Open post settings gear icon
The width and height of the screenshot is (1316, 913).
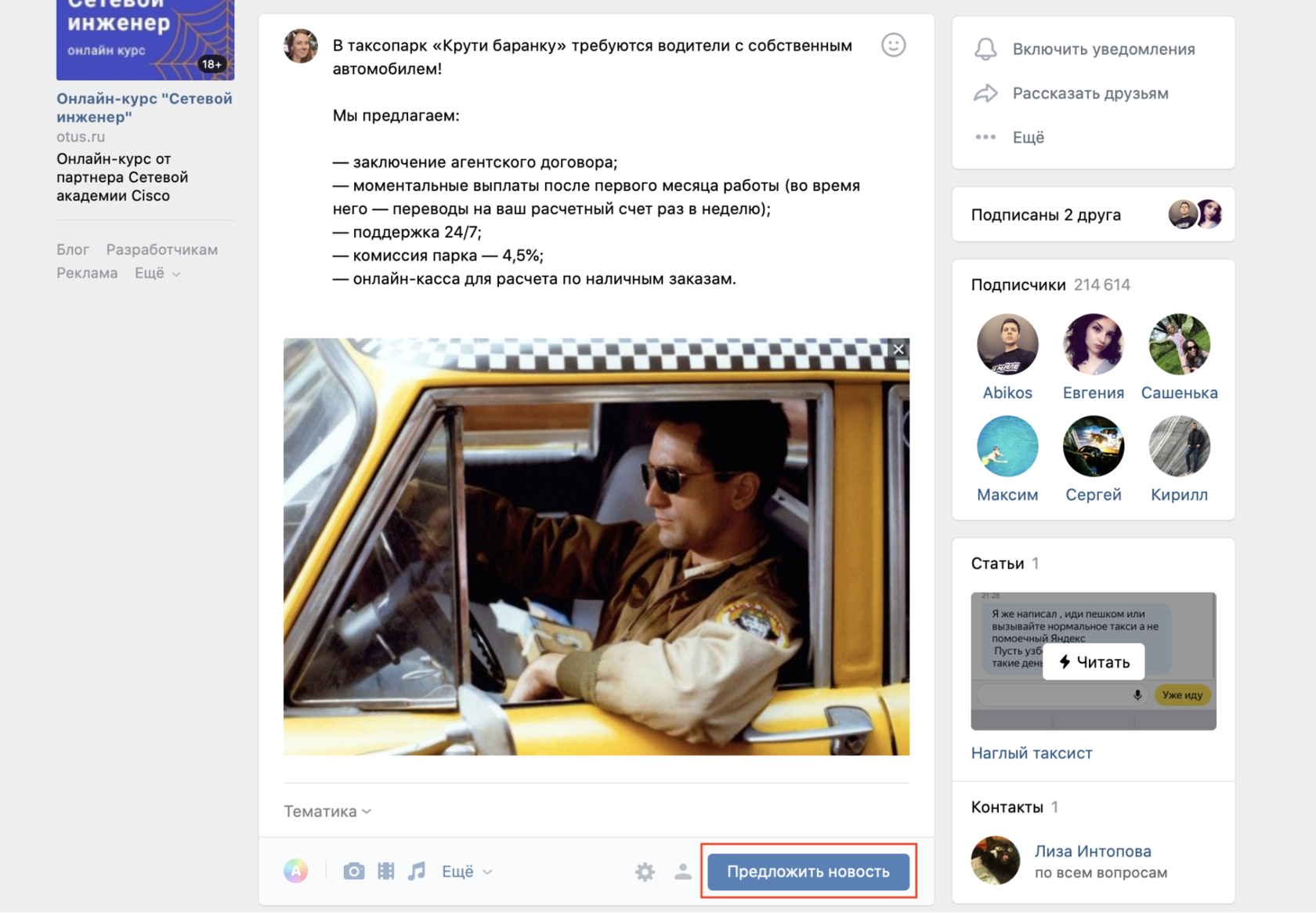coord(645,871)
